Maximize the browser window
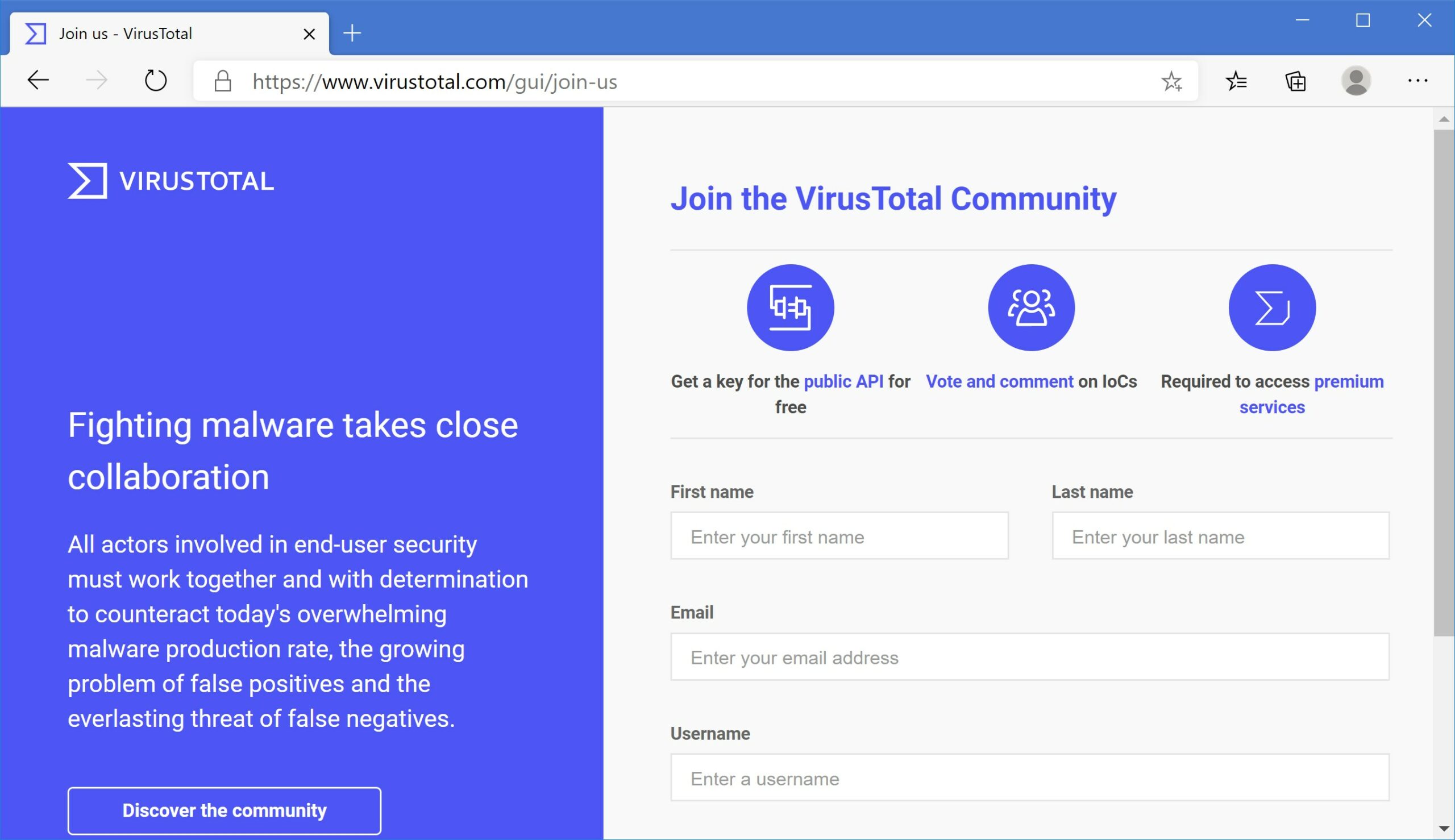This screenshot has width=1455, height=840. tap(1363, 21)
